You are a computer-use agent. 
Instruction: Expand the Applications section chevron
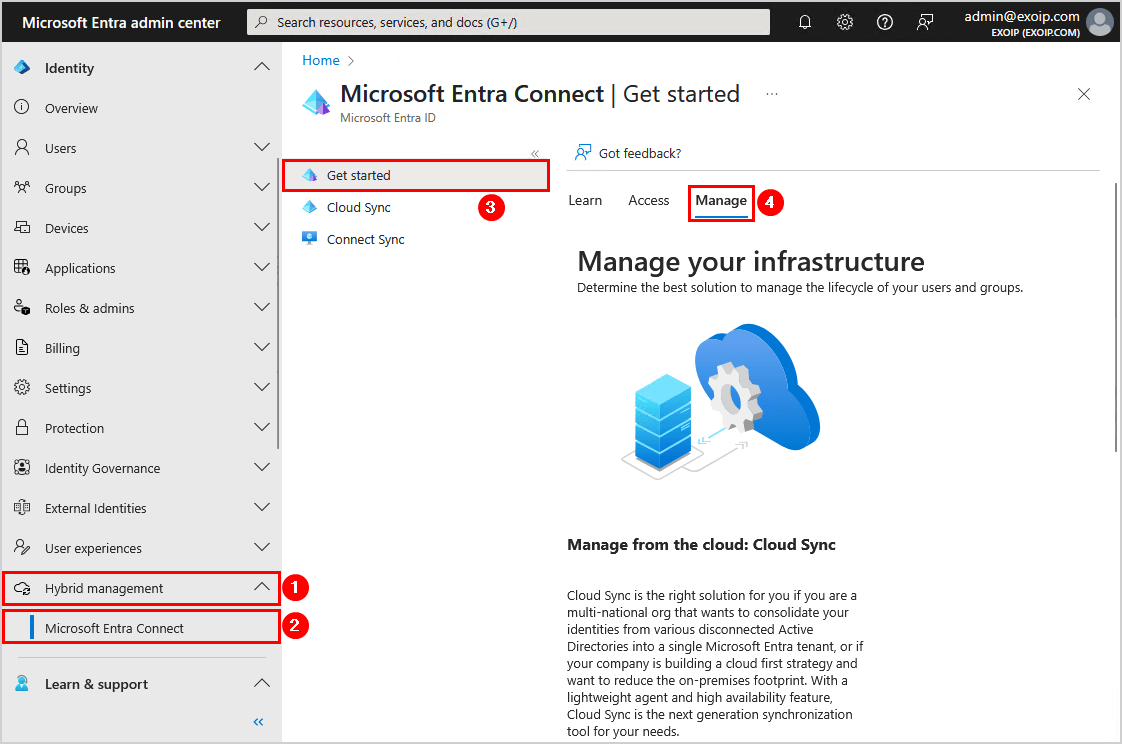pos(262,268)
